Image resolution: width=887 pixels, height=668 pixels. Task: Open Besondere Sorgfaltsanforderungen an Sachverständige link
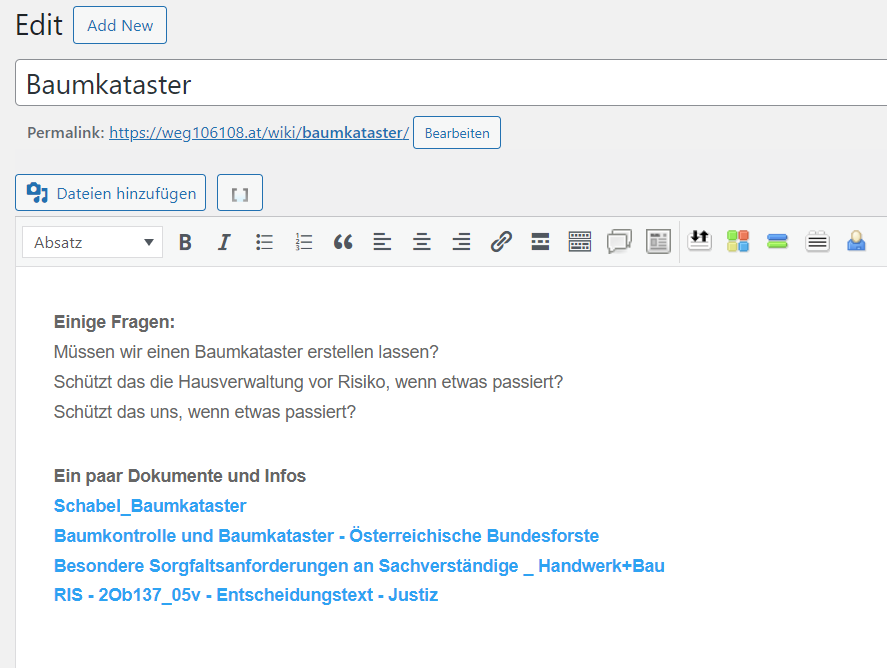tap(359, 566)
